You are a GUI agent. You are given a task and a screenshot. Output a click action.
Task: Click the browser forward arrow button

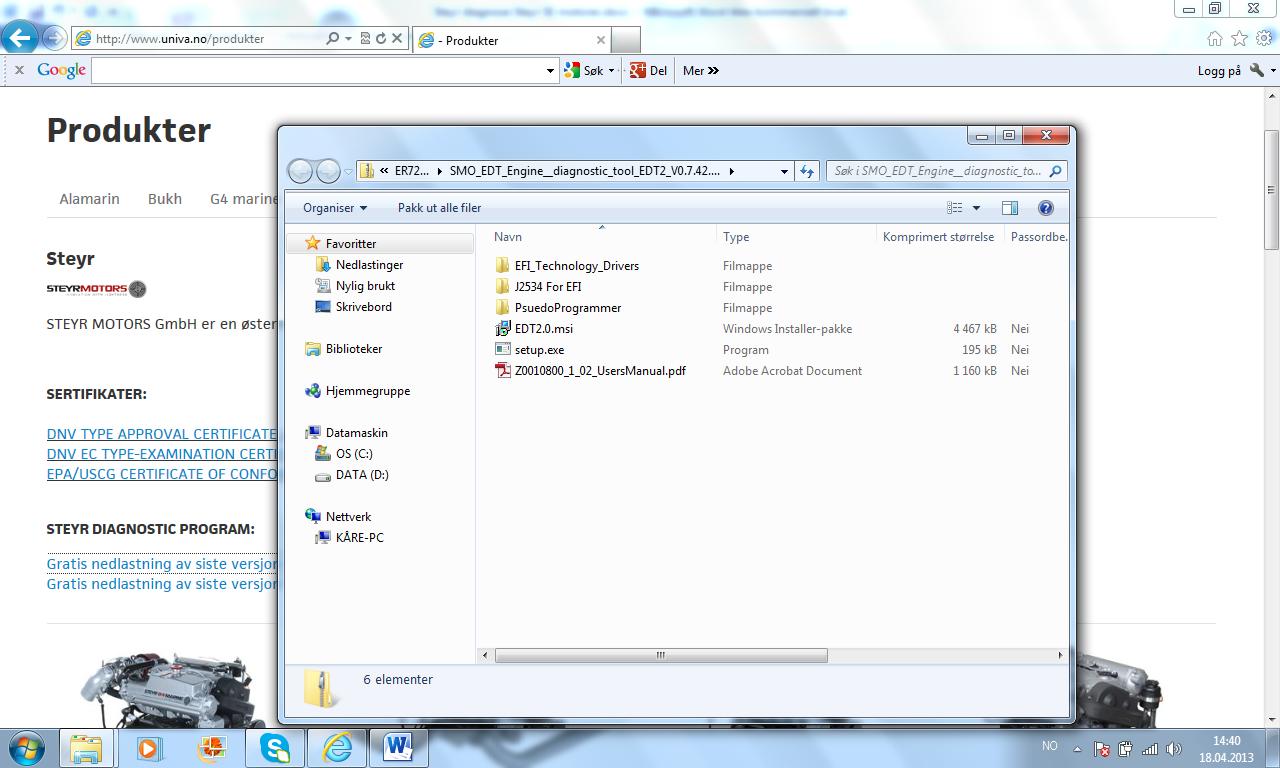(x=54, y=39)
